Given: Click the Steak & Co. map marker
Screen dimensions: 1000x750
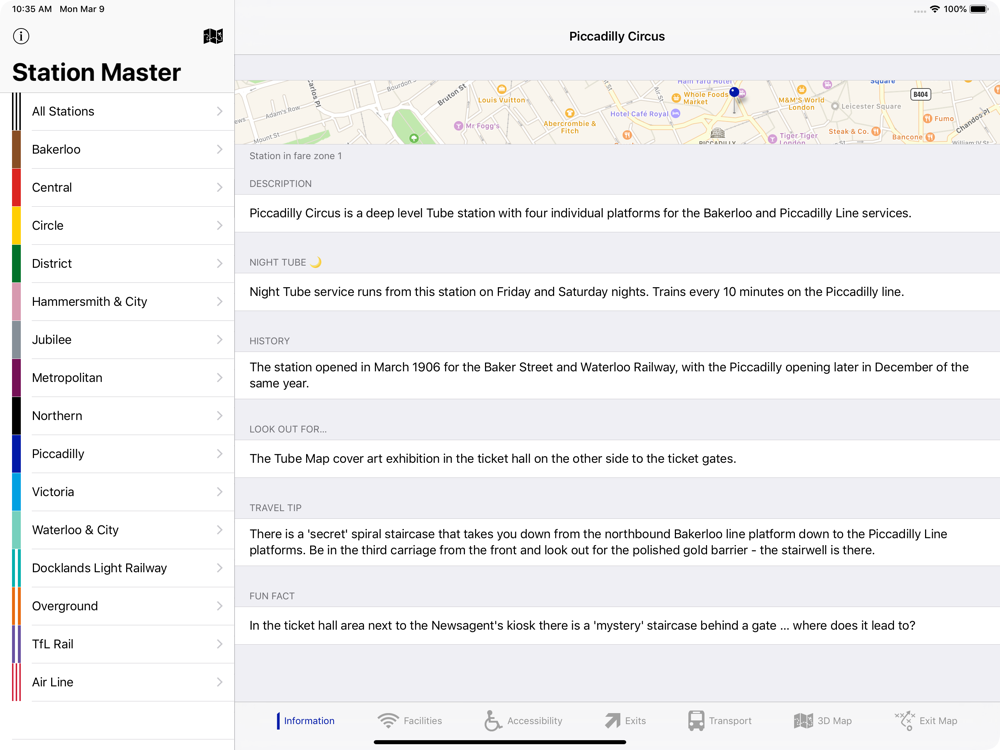Looking at the screenshot, I should click(x=876, y=131).
